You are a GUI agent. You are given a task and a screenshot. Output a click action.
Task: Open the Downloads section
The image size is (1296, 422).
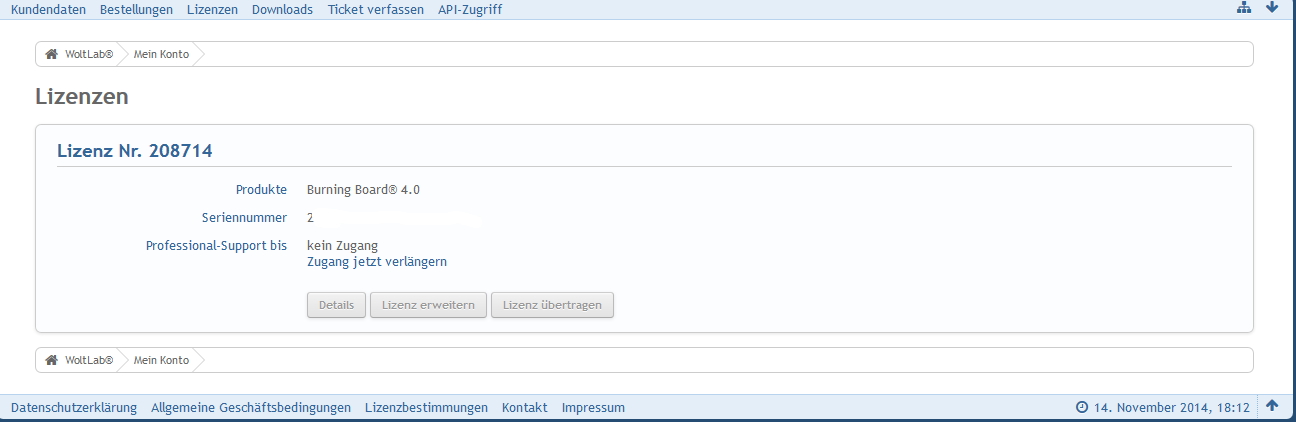[282, 9]
